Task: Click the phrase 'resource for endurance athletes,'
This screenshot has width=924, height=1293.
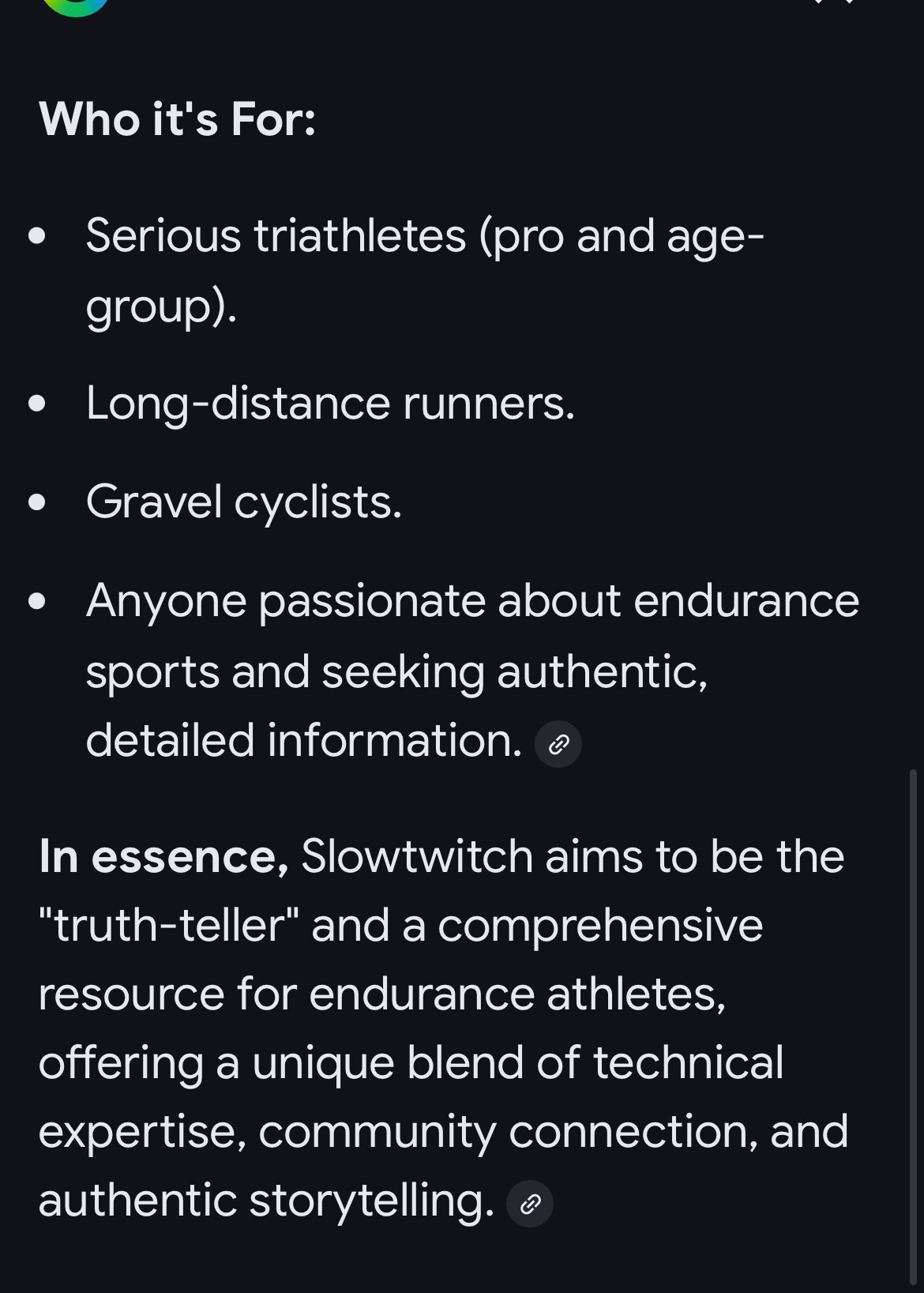Action: (381, 994)
